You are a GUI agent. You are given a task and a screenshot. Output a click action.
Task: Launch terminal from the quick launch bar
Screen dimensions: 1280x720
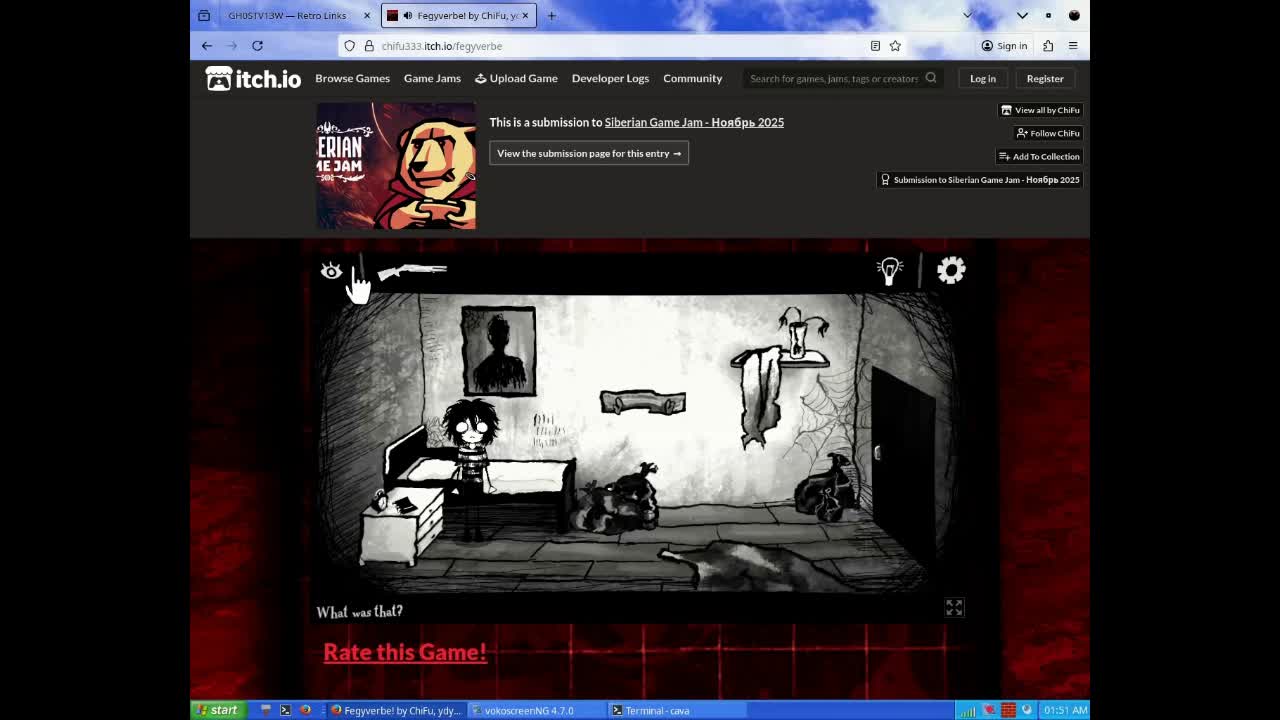(x=285, y=710)
